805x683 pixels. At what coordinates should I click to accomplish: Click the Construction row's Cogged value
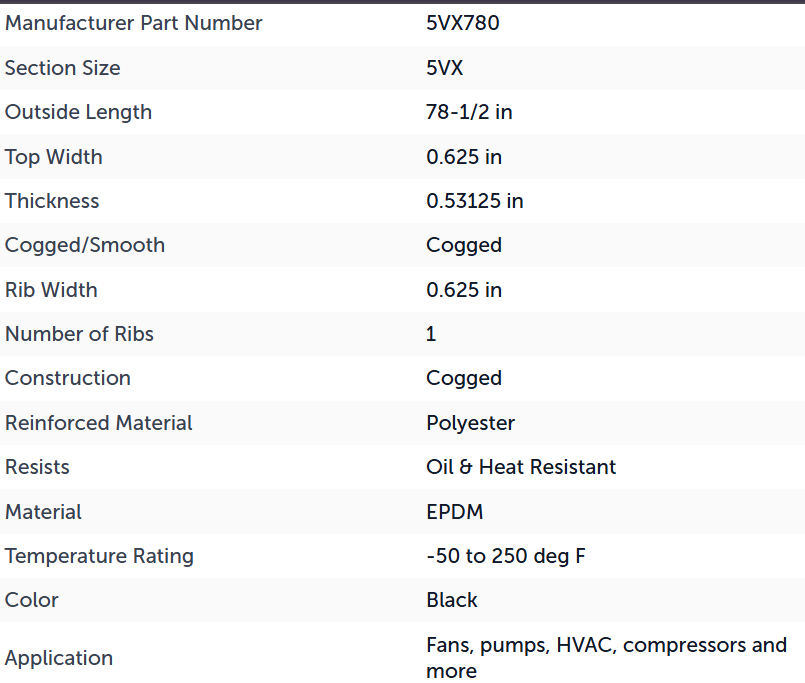click(x=464, y=379)
